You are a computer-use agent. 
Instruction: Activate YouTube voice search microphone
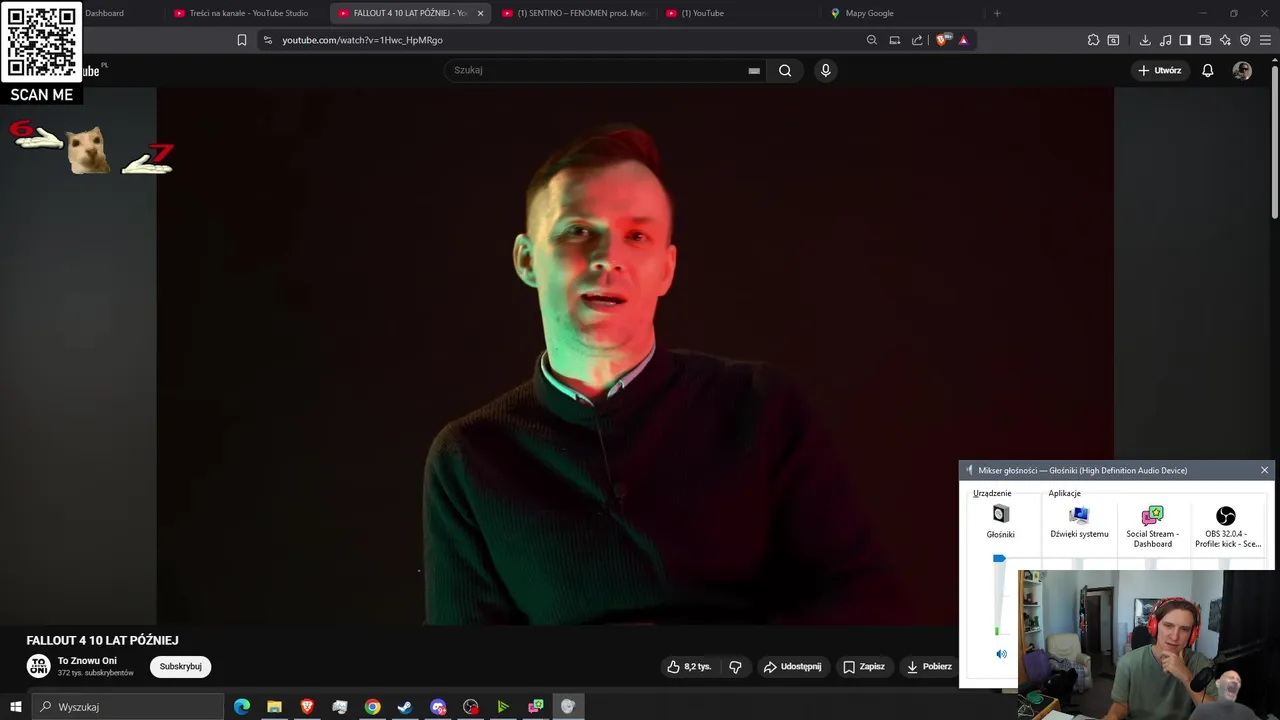[x=825, y=70]
